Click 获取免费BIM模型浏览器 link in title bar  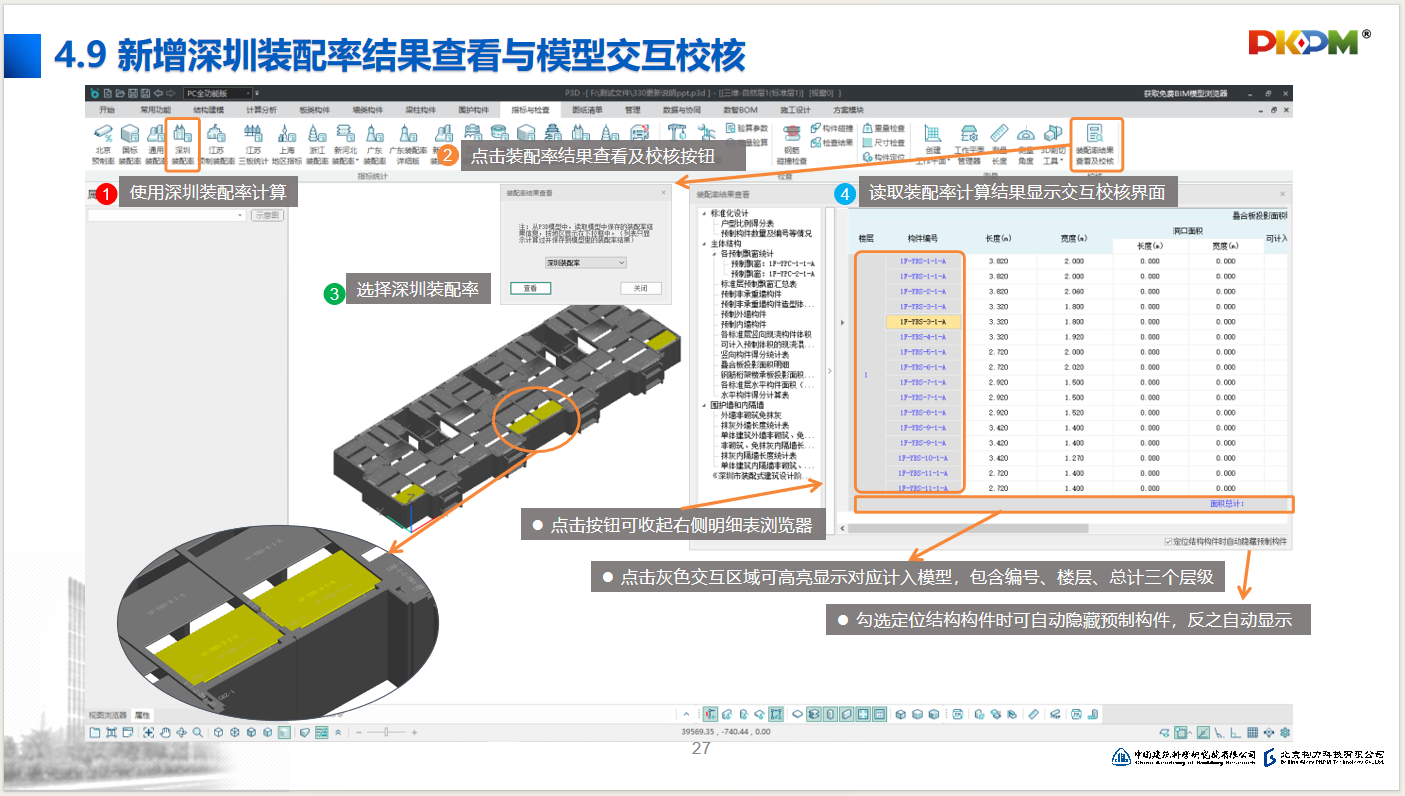[1185, 93]
